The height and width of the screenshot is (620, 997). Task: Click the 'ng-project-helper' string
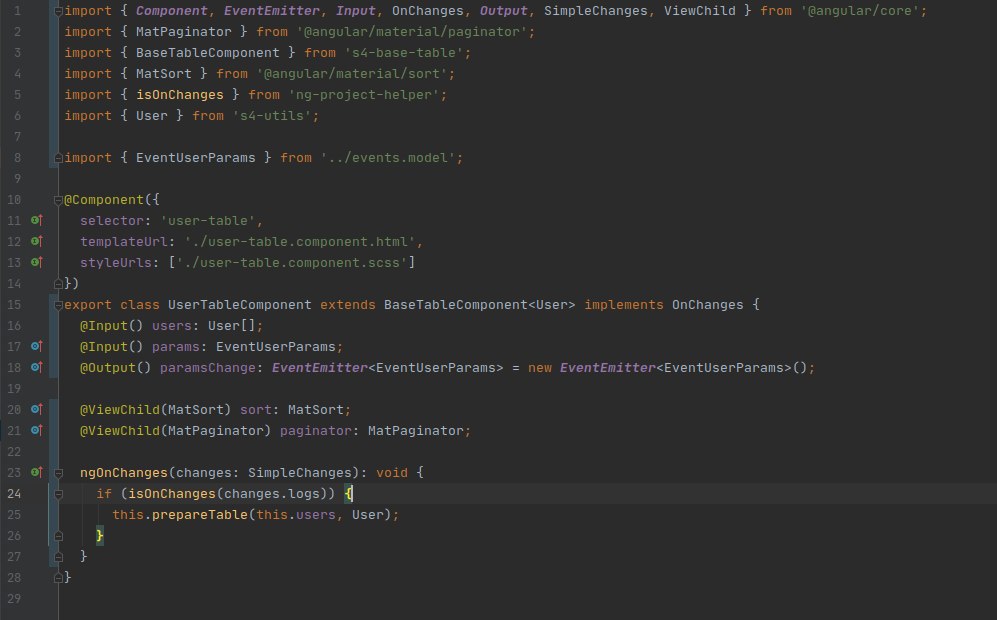(364, 95)
